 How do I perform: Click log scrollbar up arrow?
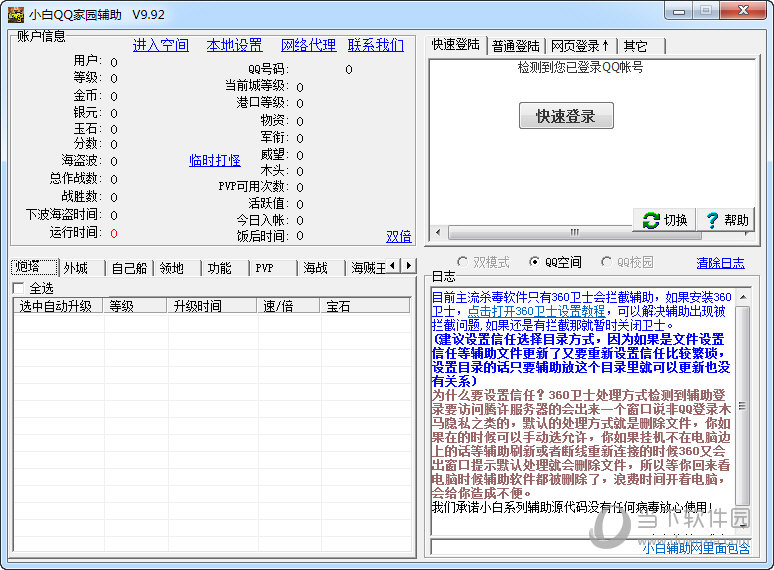tap(743, 297)
